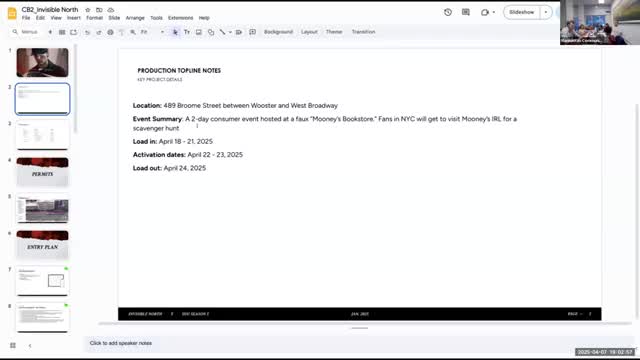Expand the Slideshow options arrow
Image resolution: width=640 pixels, height=360 pixels.
(546, 12)
